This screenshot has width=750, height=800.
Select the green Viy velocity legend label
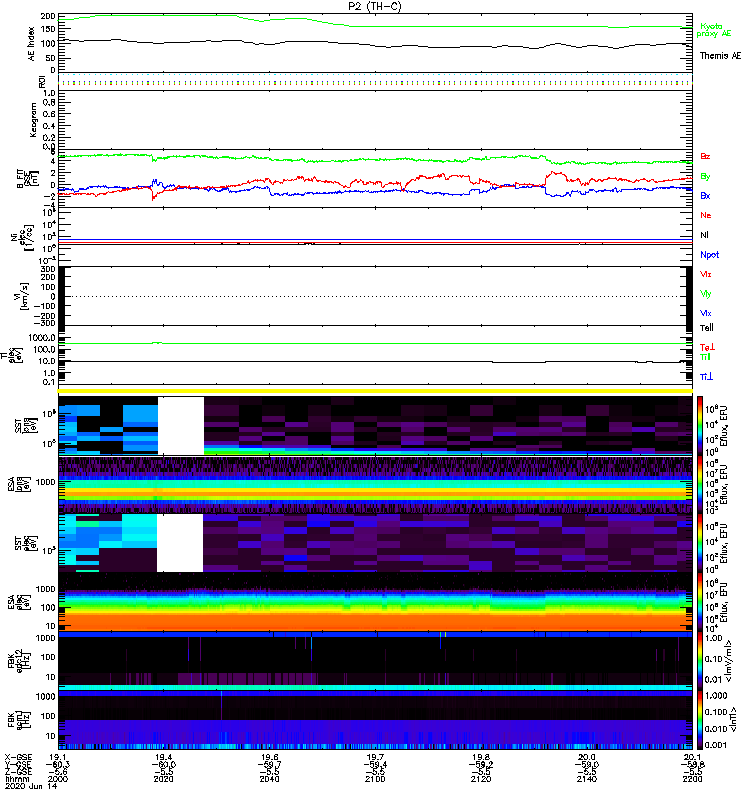click(x=705, y=294)
